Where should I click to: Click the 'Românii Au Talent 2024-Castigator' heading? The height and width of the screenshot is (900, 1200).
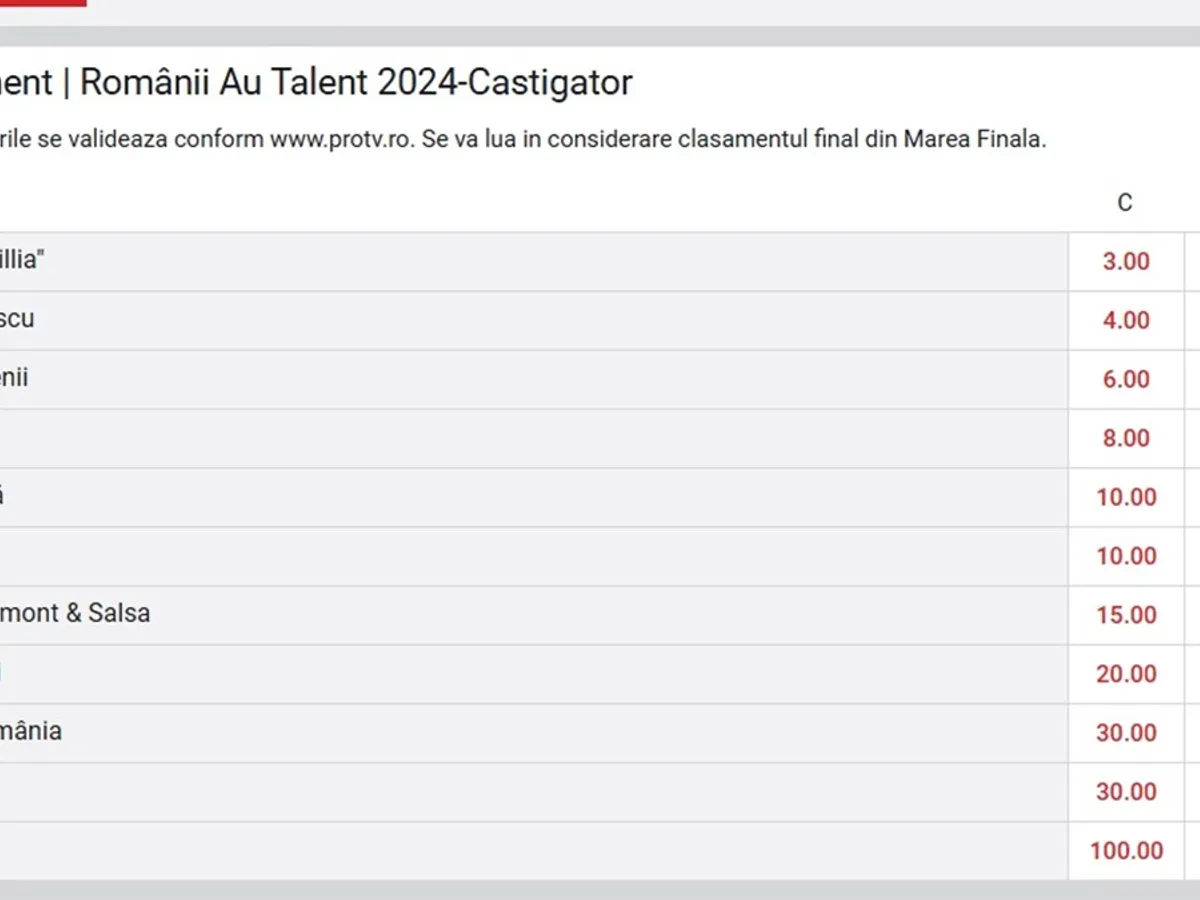coord(355,83)
